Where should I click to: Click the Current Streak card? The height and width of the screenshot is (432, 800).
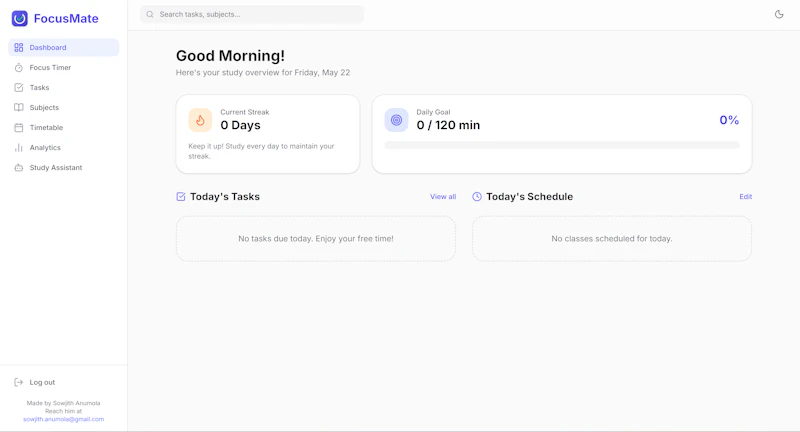(x=268, y=134)
